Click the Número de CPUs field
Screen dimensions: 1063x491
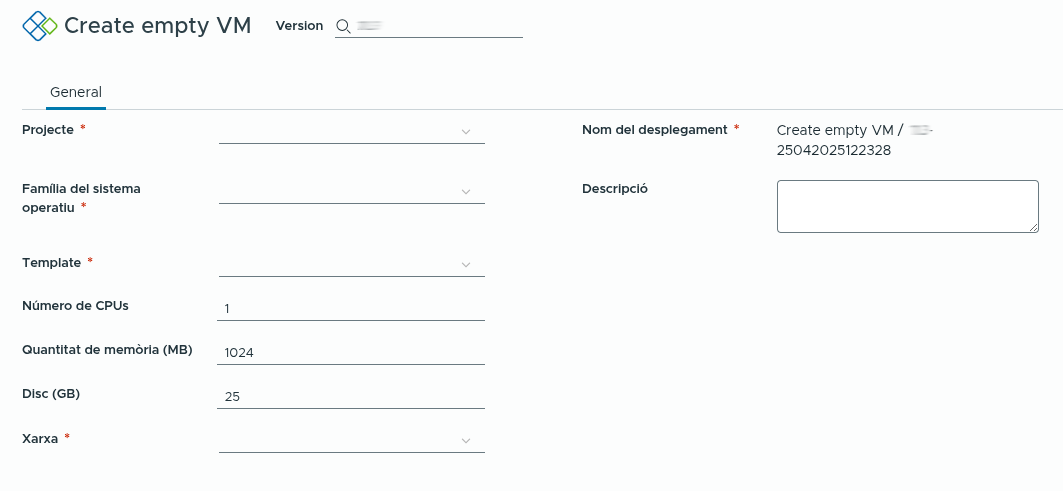tap(351, 309)
